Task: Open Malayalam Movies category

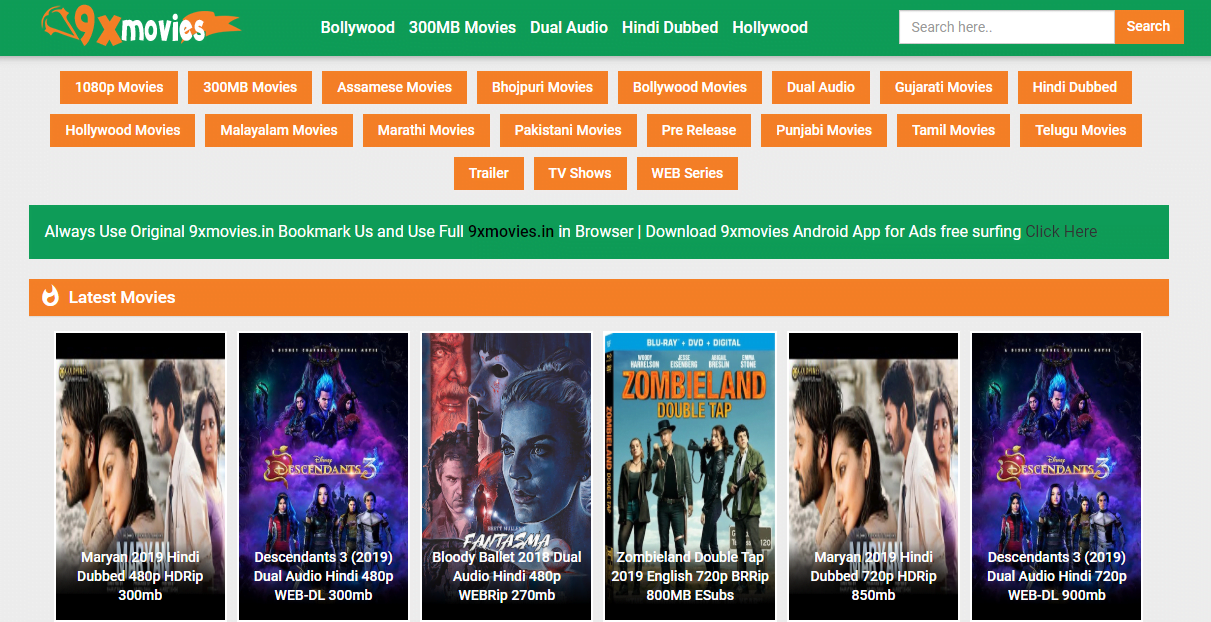Action: pos(279,130)
